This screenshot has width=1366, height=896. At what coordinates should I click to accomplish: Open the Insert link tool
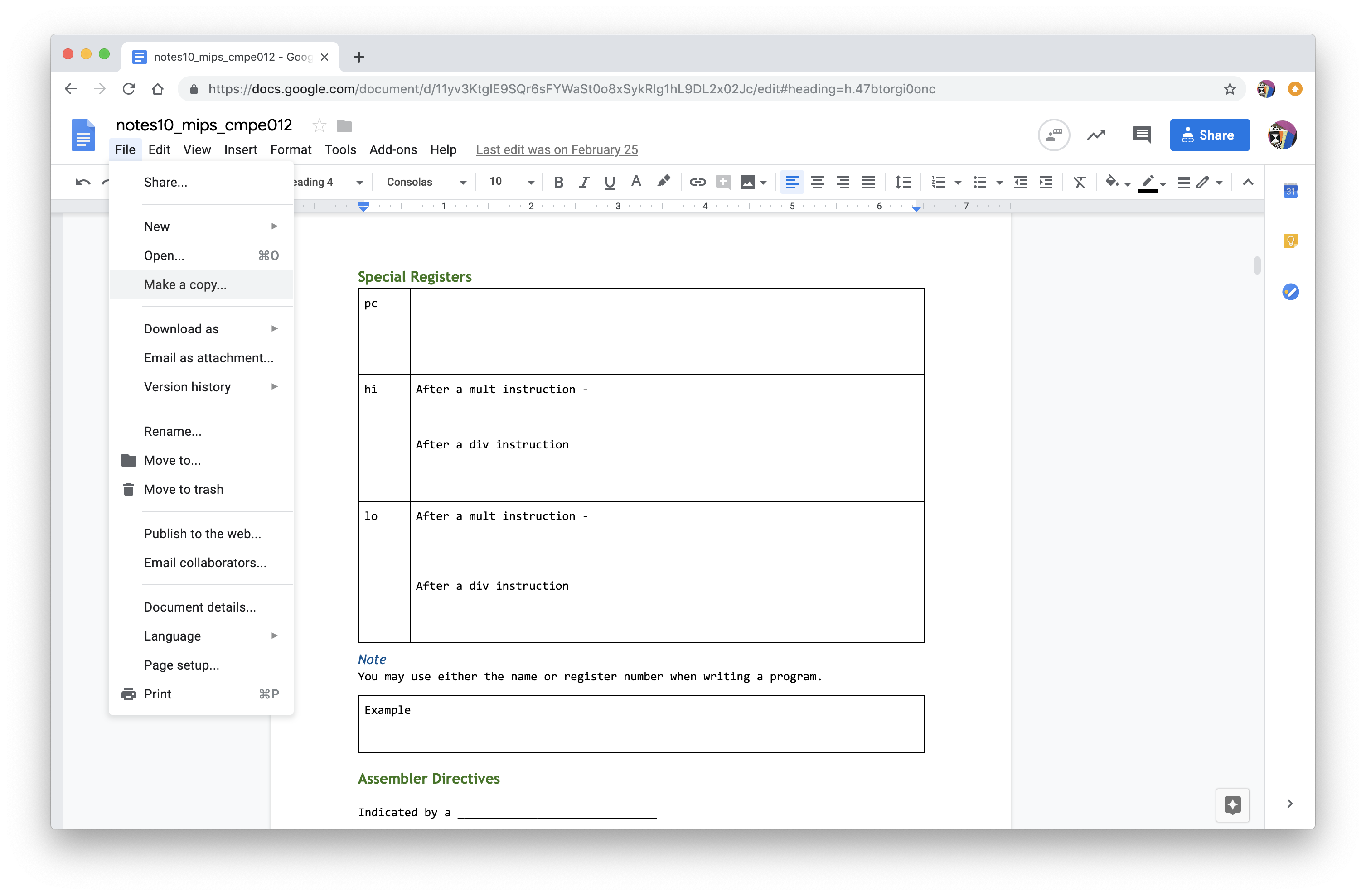click(x=698, y=183)
